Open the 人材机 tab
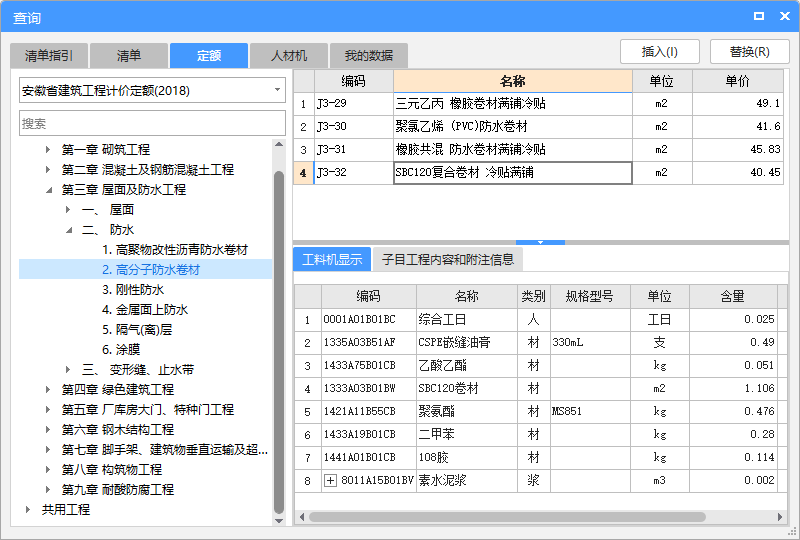800x540 pixels. (x=289, y=56)
